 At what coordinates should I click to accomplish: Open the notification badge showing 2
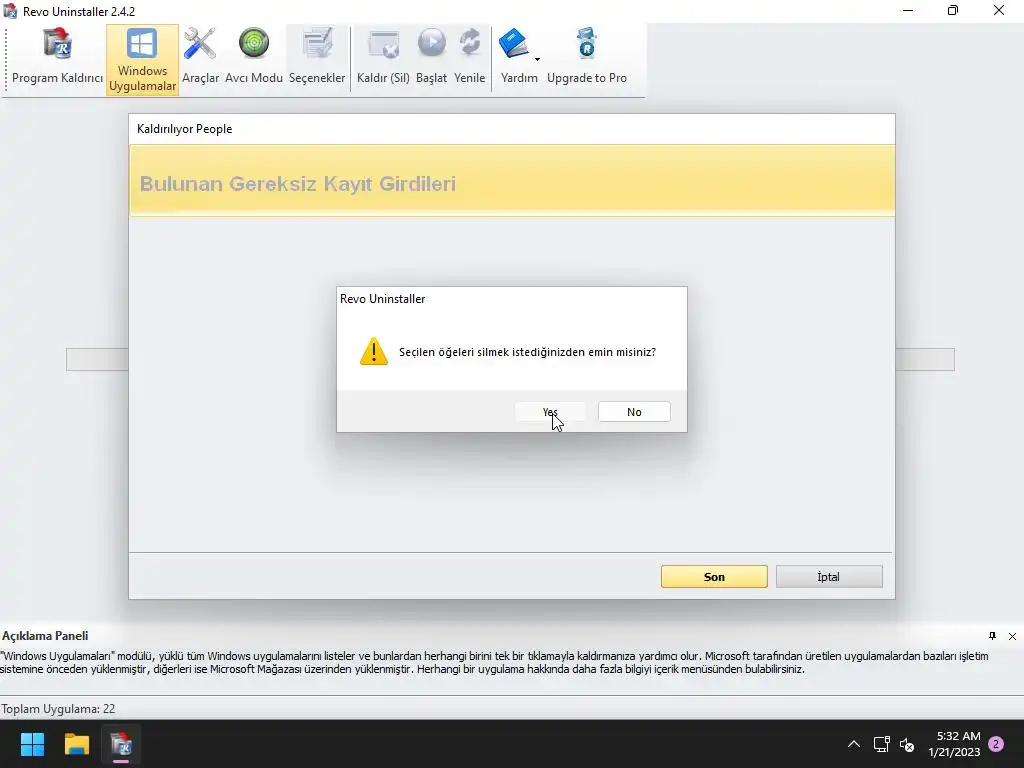coord(996,744)
